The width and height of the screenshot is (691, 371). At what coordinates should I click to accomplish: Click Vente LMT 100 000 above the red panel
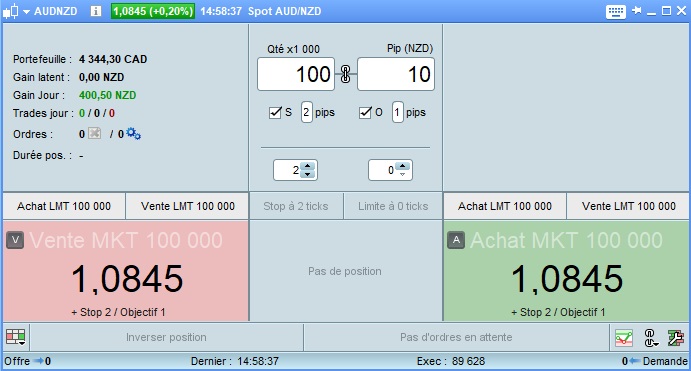point(188,206)
